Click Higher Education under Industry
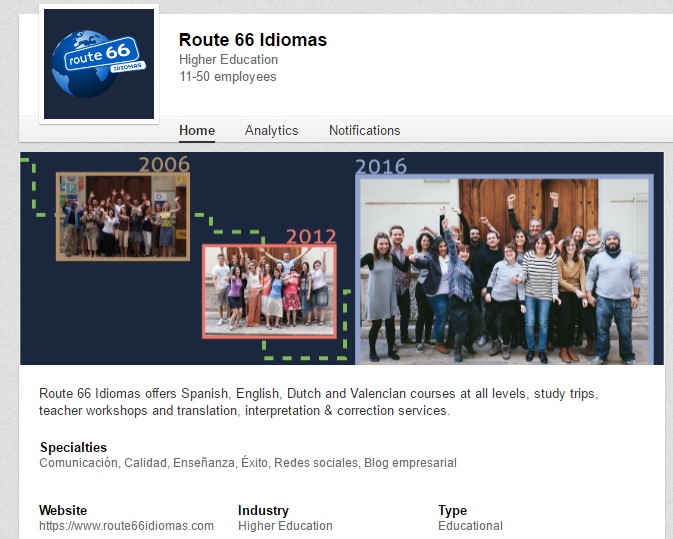 (x=285, y=526)
